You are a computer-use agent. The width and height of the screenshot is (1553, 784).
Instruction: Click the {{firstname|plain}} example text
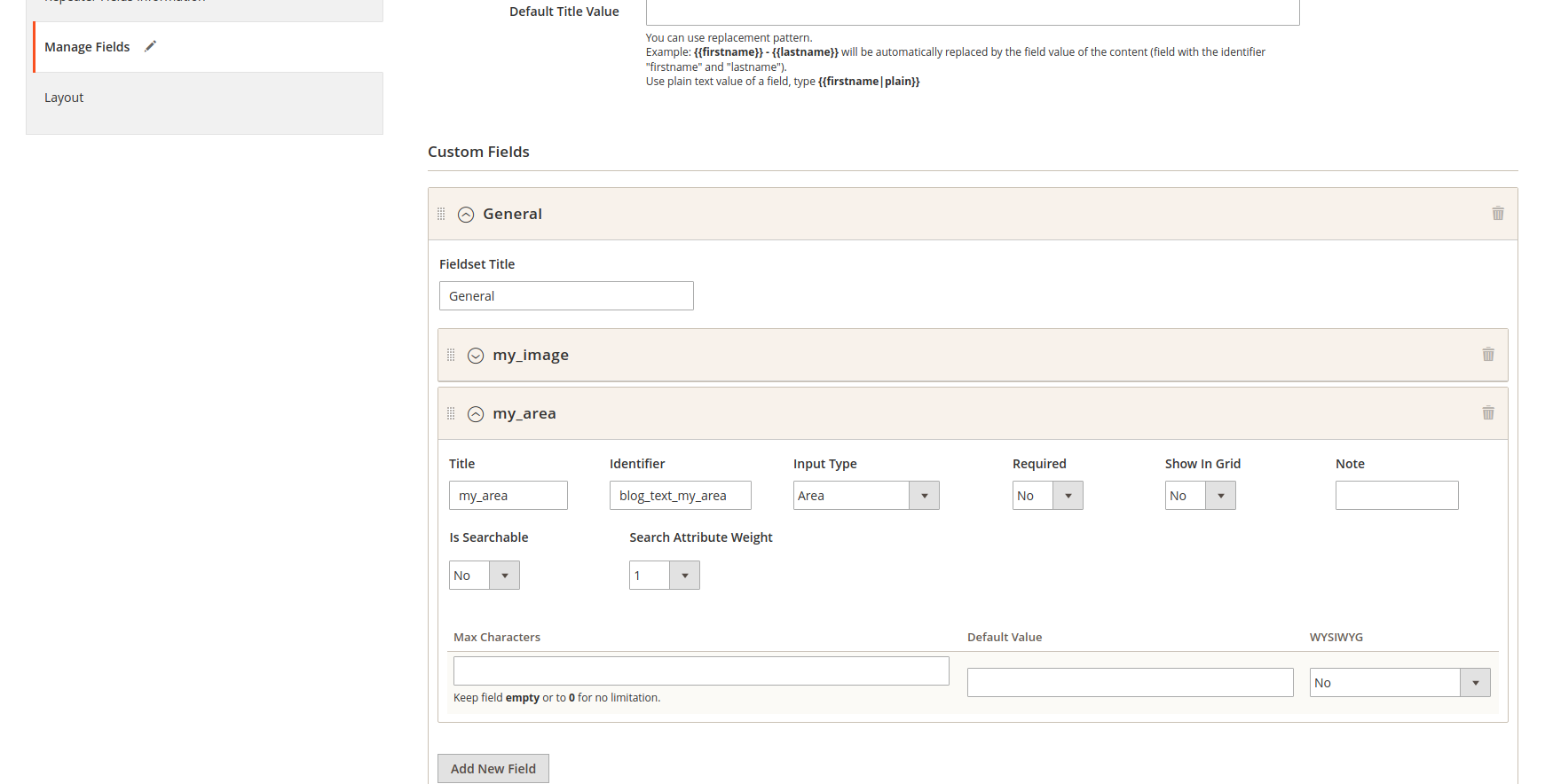tap(869, 82)
